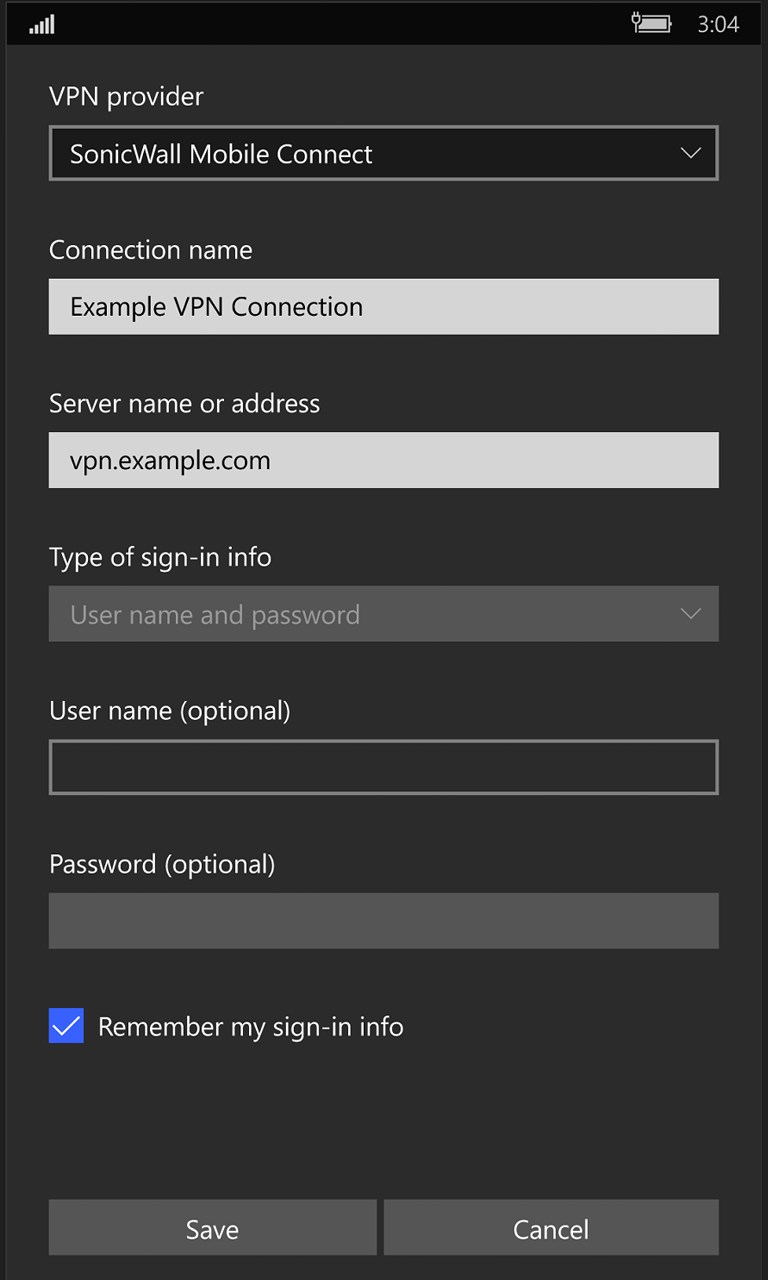Viewport: 768px width, 1280px height.
Task: Save the VPN connection
Action: pyautogui.click(x=212, y=1229)
